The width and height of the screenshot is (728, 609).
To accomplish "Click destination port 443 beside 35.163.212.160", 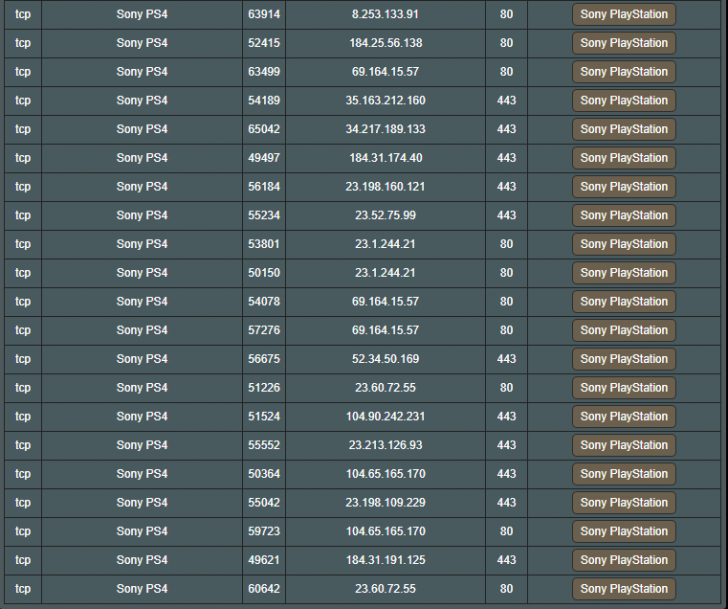I will tap(506, 101).
